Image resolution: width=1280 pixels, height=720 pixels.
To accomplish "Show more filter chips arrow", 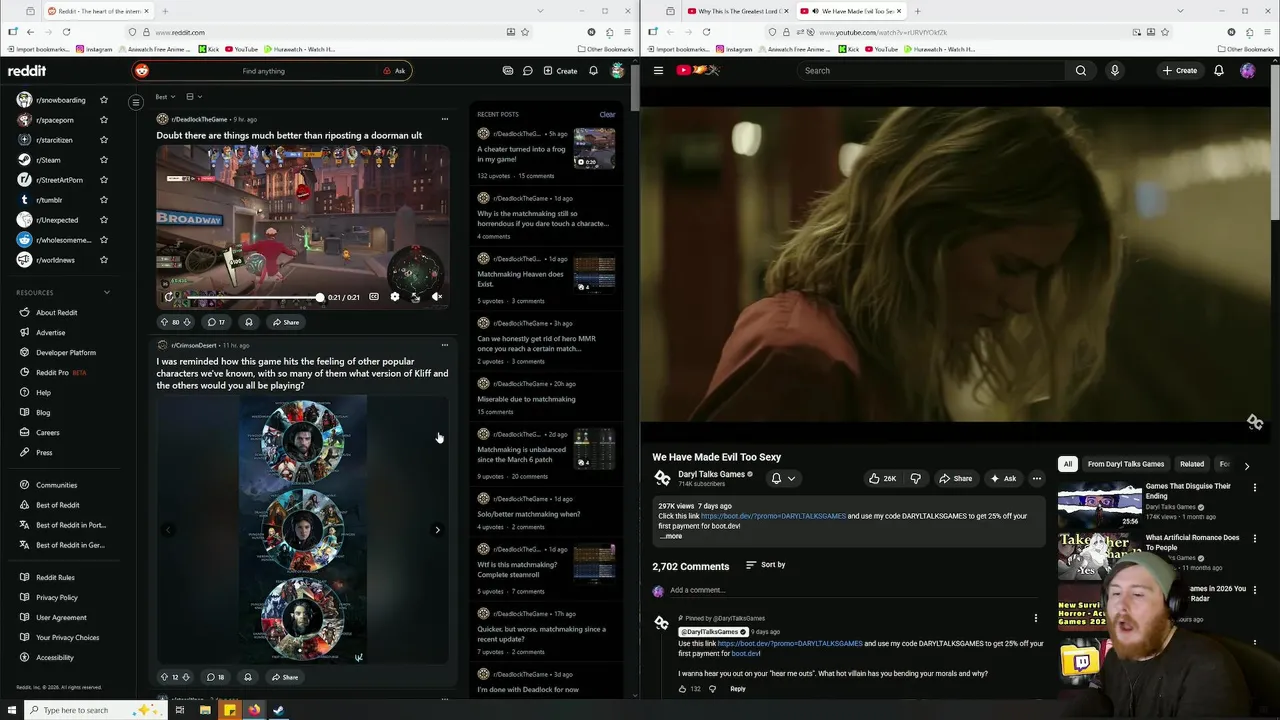I will coord(1246,465).
